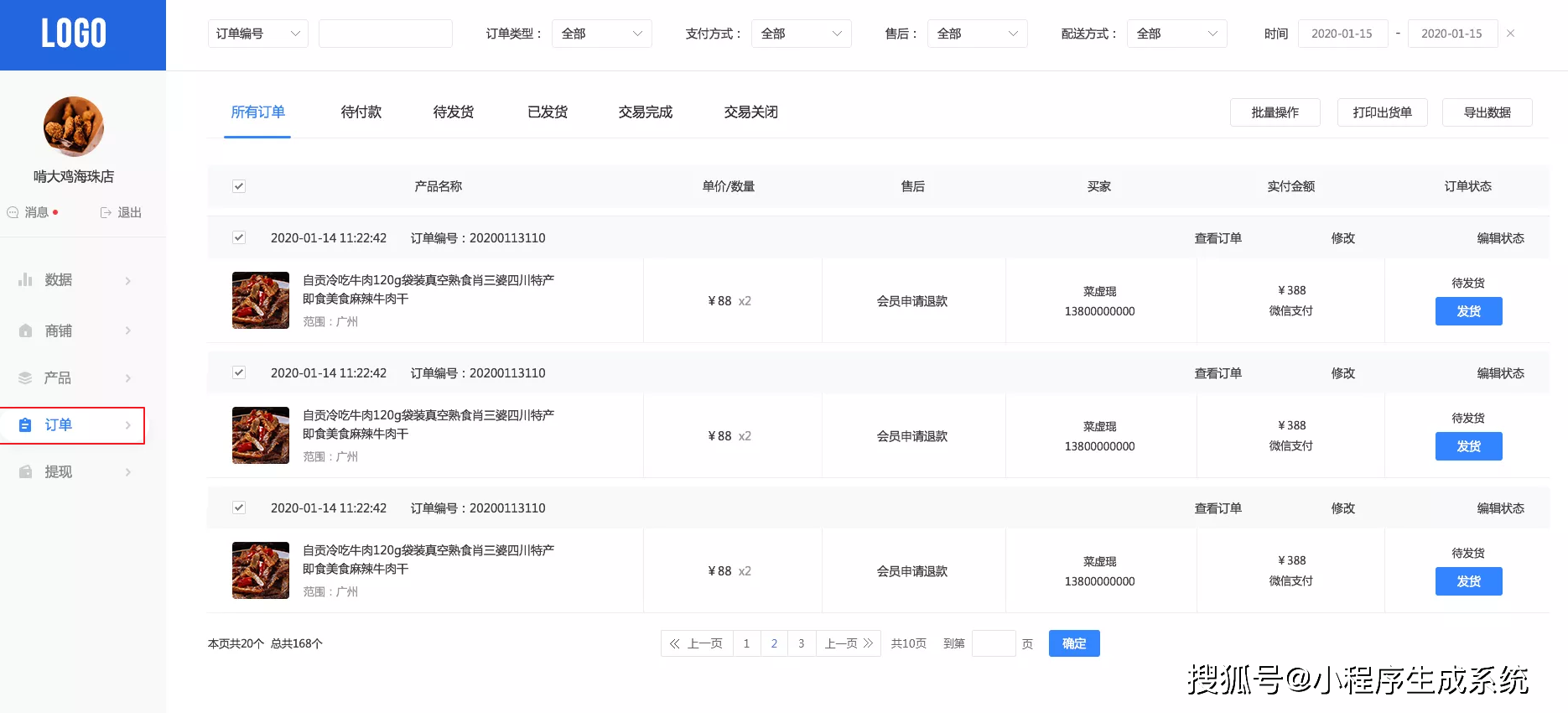Open 查看订单 for the first order
Screen dimensions: 1568x713
coord(1218,238)
